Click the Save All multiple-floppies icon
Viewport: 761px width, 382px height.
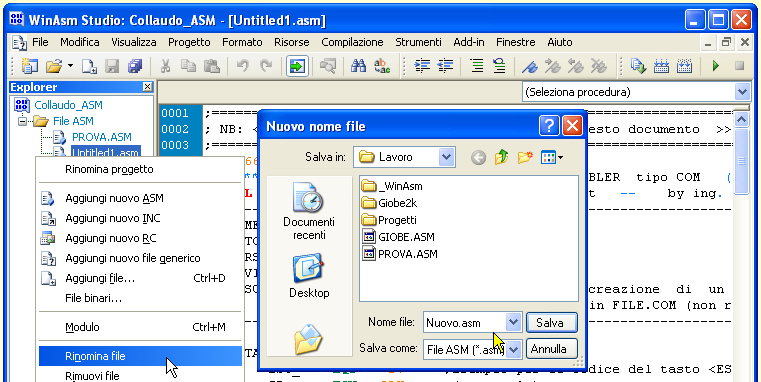[135, 66]
